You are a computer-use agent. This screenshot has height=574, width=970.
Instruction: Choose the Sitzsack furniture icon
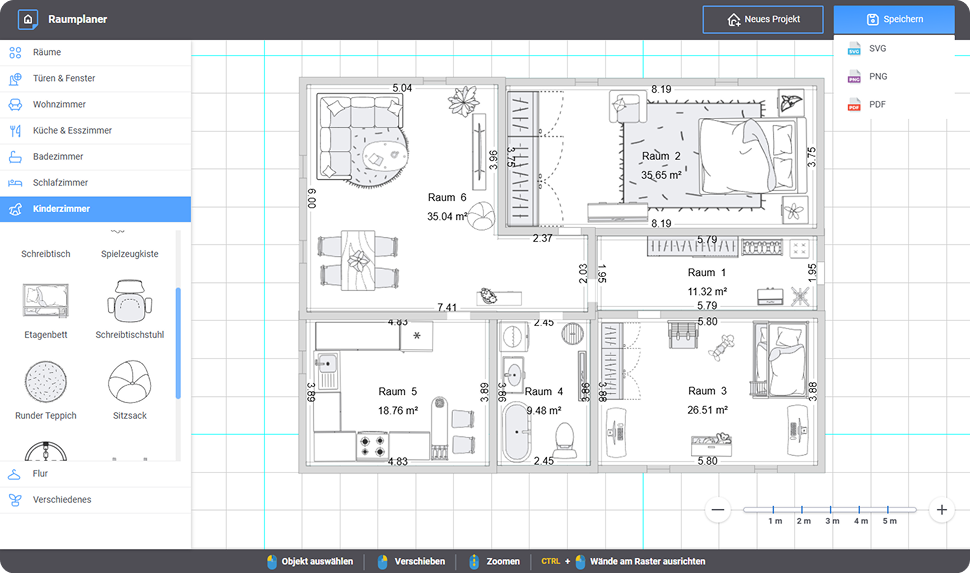tap(130, 382)
